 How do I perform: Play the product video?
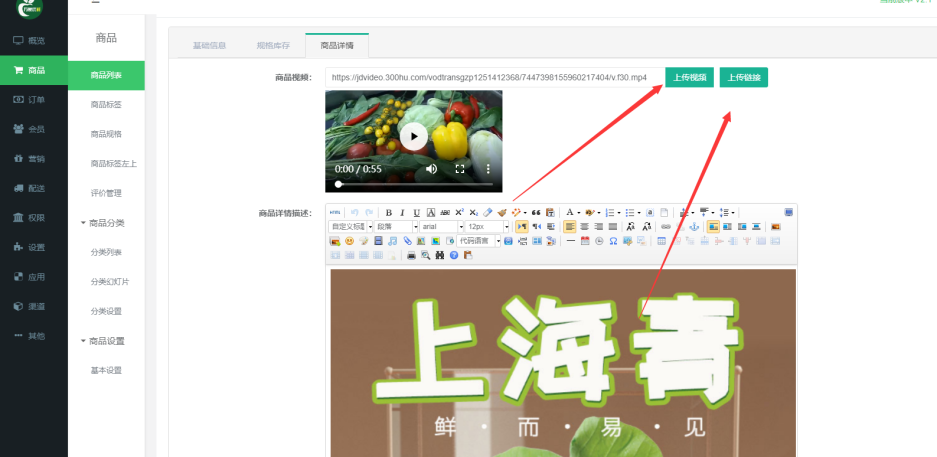[x=414, y=137]
